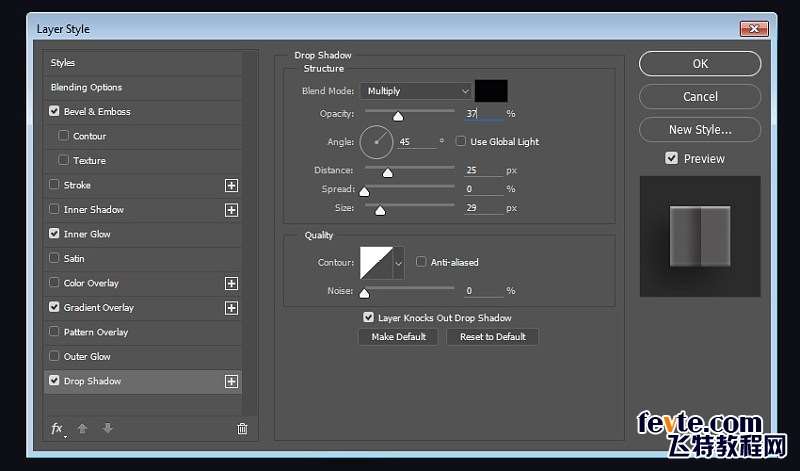800x471 pixels.
Task: Enable the Anti-aliased checkbox
Action: pos(421,262)
